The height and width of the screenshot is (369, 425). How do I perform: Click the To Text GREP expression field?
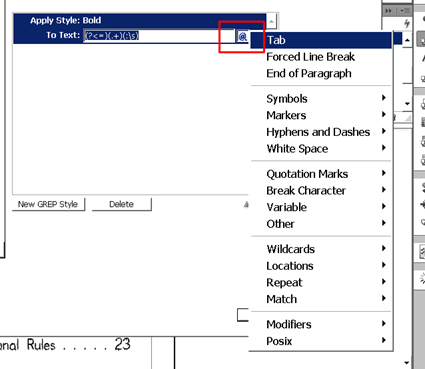pos(159,35)
